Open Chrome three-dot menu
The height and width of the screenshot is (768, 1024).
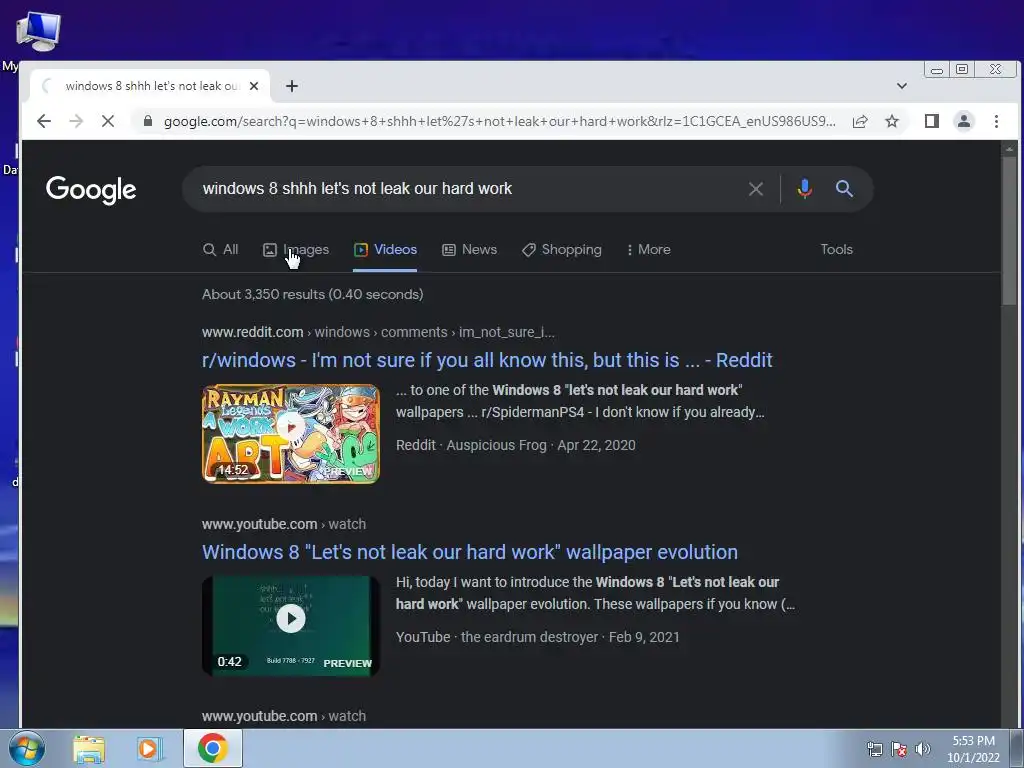tap(996, 121)
